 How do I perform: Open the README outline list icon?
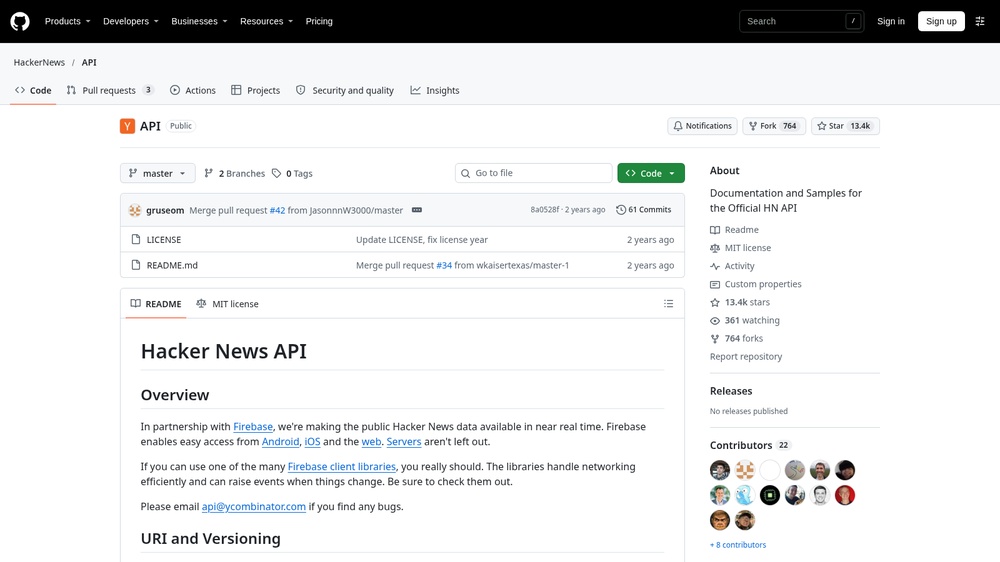pos(668,304)
